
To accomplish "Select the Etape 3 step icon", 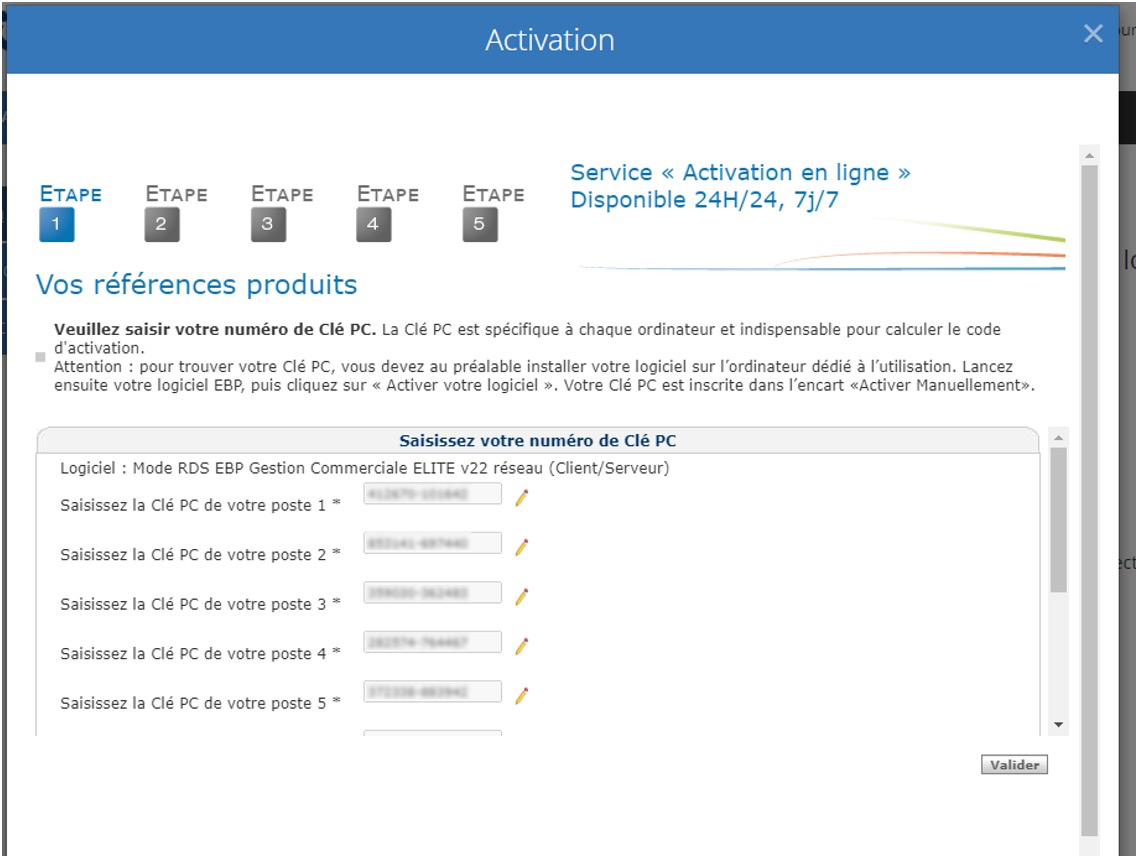I will click(x=268, y=224).
